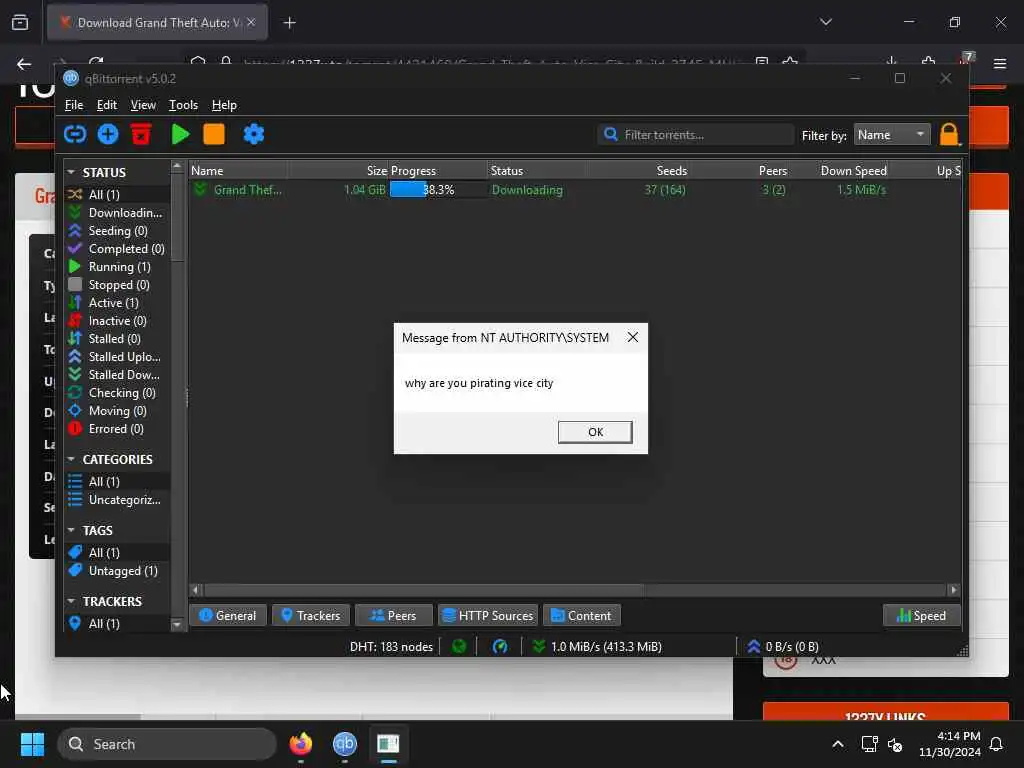Open the Help menu
The width and height of the screenshot is (1024, 768).
[x=224, y=104]
